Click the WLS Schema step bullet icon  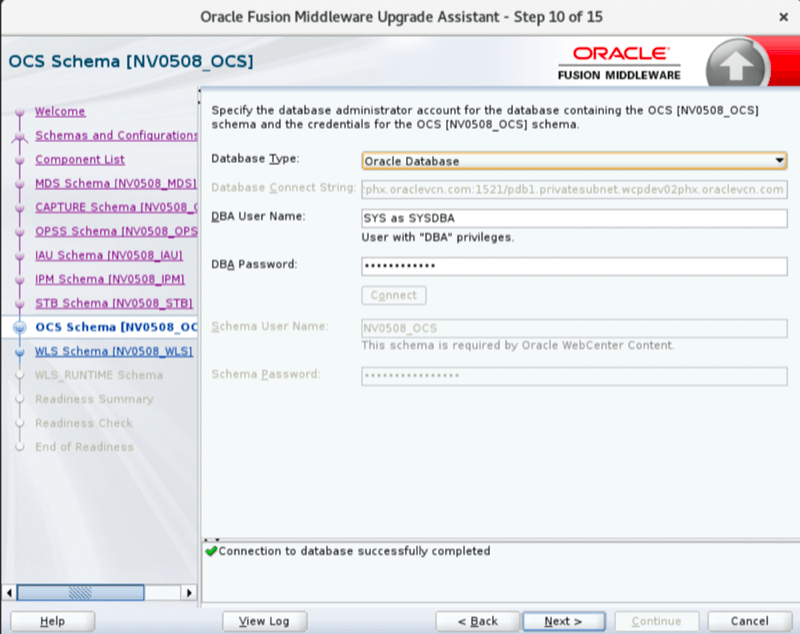click(x=20, y=352)
